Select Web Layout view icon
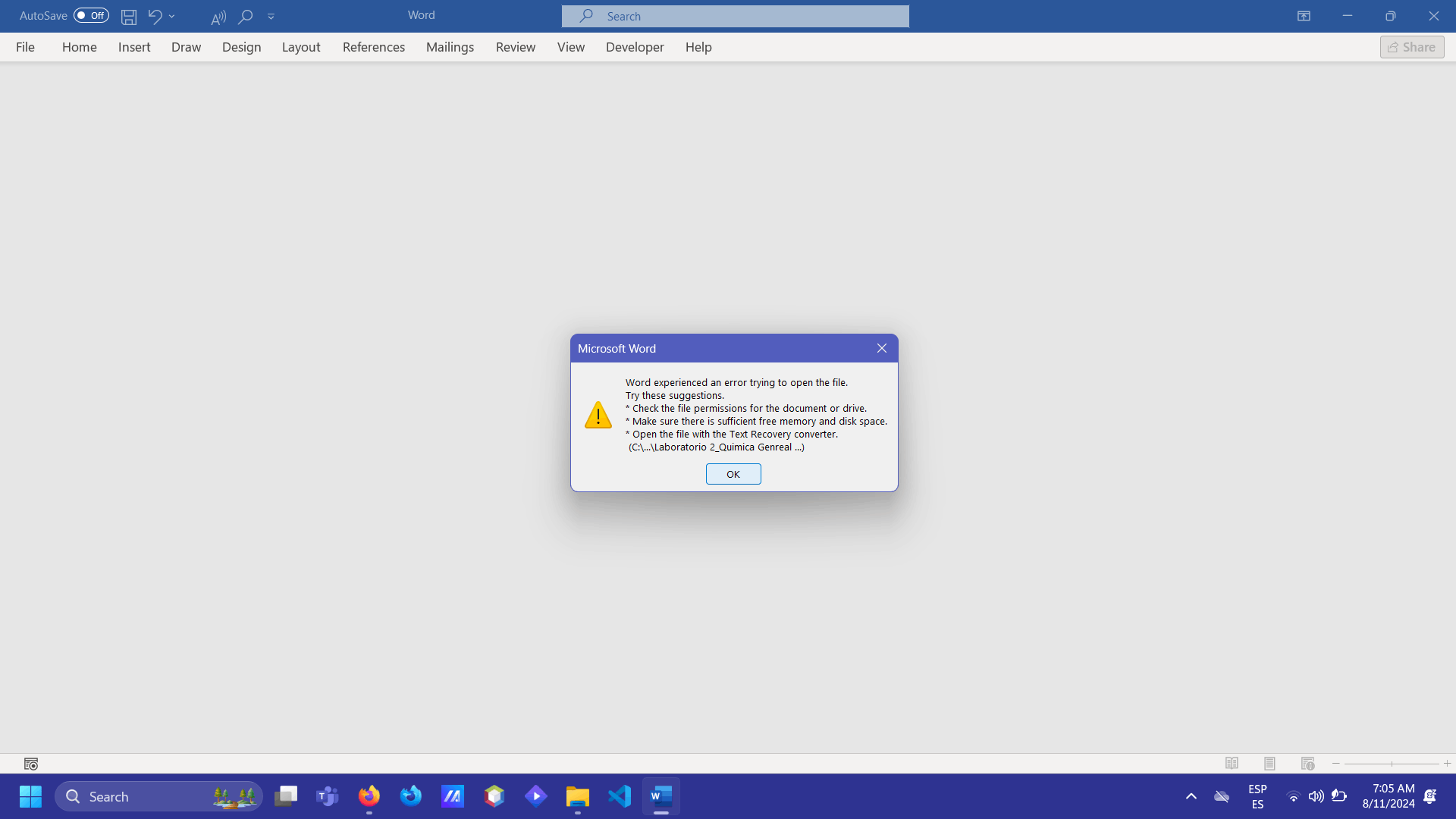 click(x=1307, y=764)
